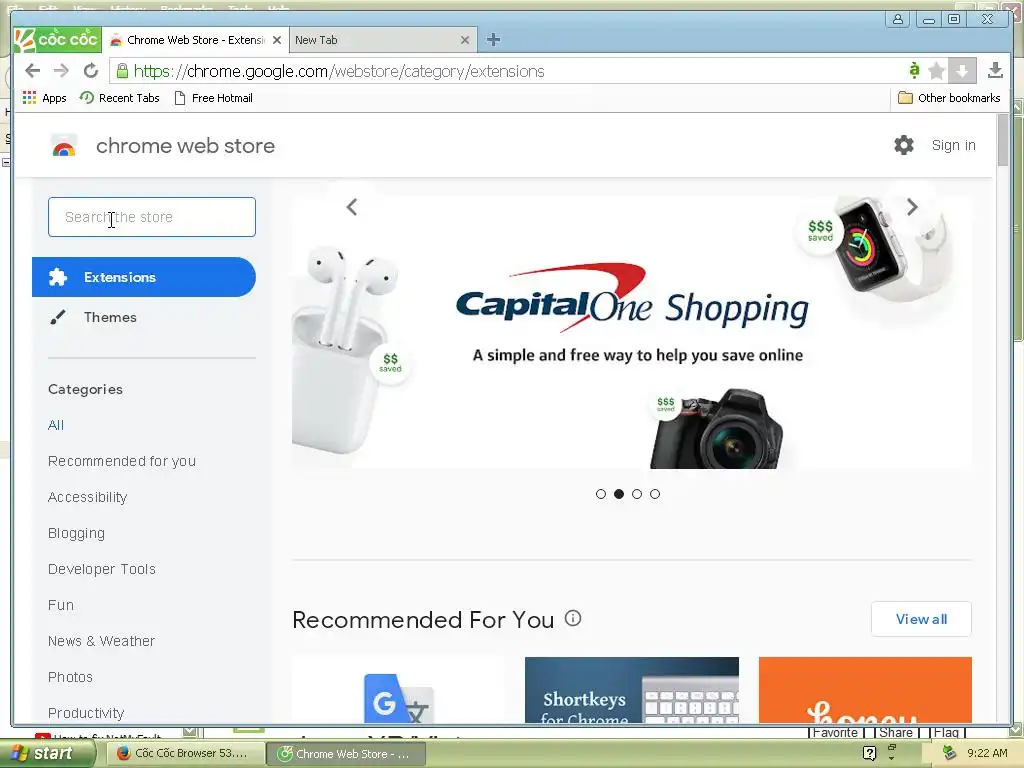Click View all recommended extensions
Screen dimensions: 1024x768
coord(921,619)
